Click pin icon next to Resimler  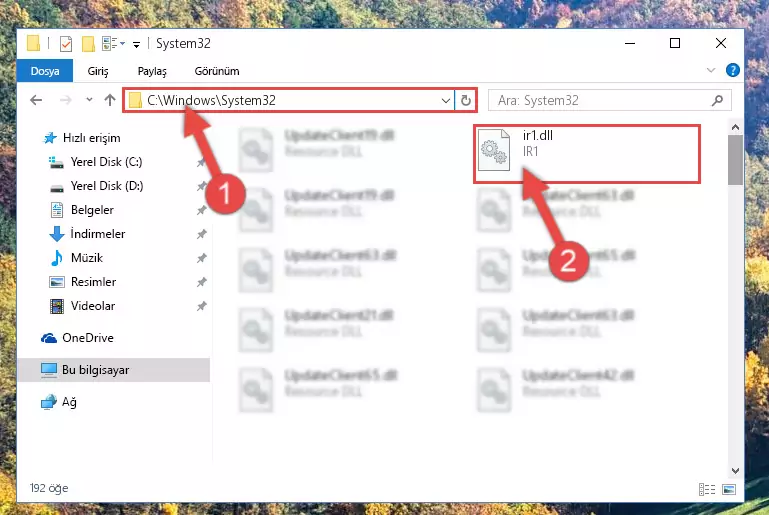(201, 282)
